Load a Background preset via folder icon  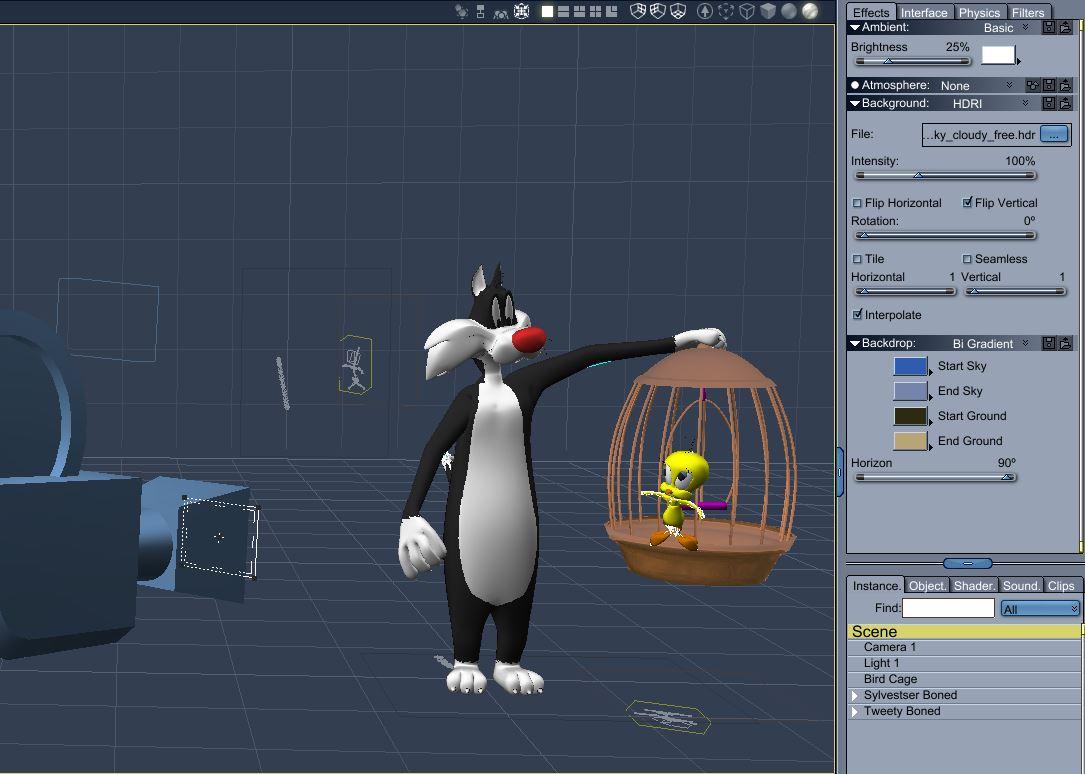click(x=1066, y=103)
